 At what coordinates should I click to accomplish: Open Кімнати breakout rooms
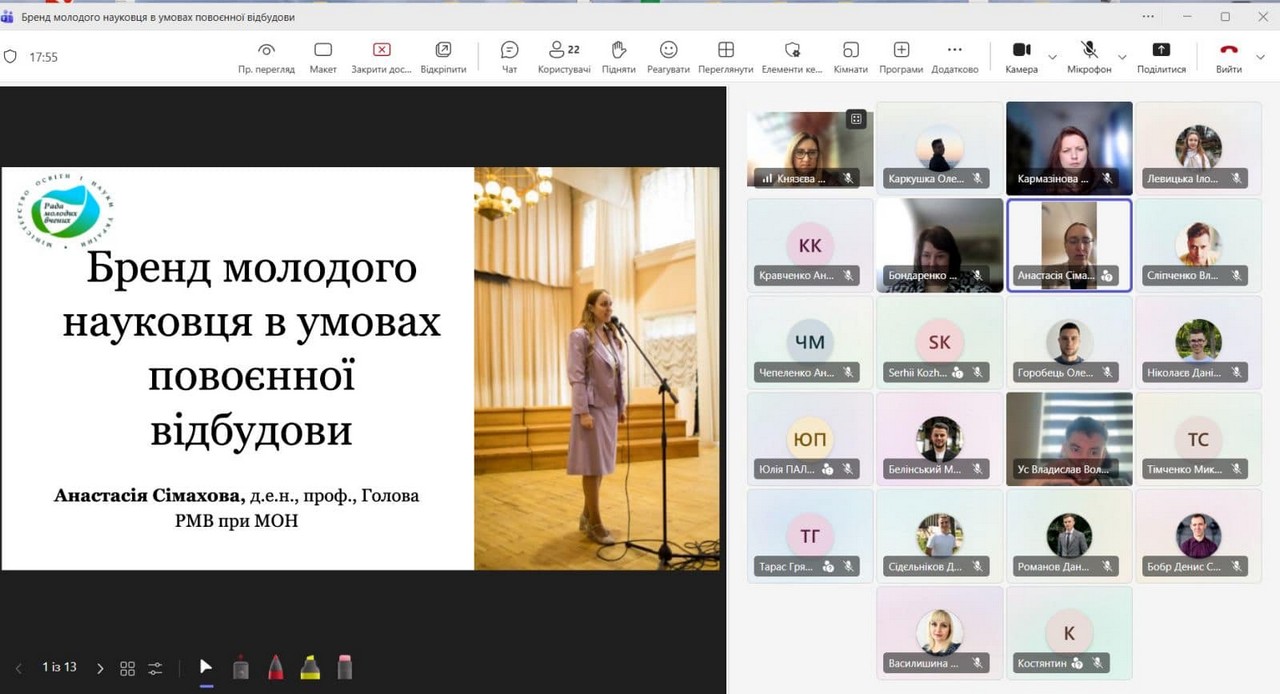tap(850, 56)
